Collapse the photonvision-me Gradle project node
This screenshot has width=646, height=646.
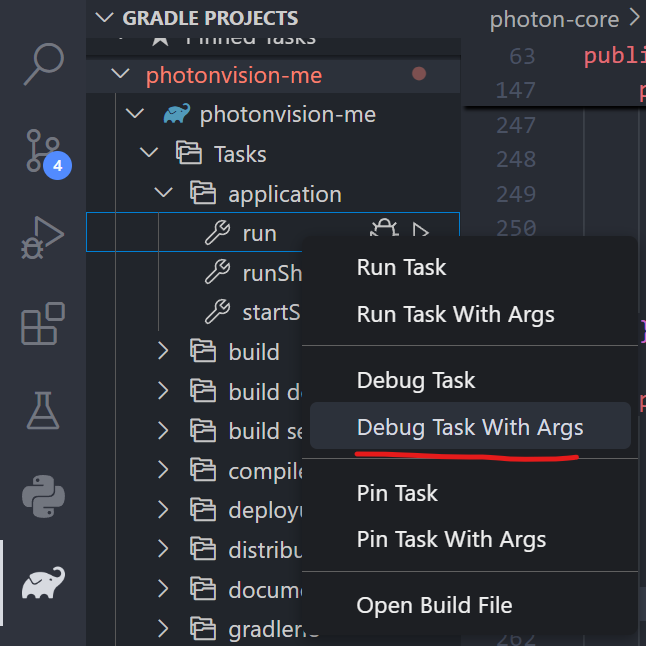(x=135, y=113)
